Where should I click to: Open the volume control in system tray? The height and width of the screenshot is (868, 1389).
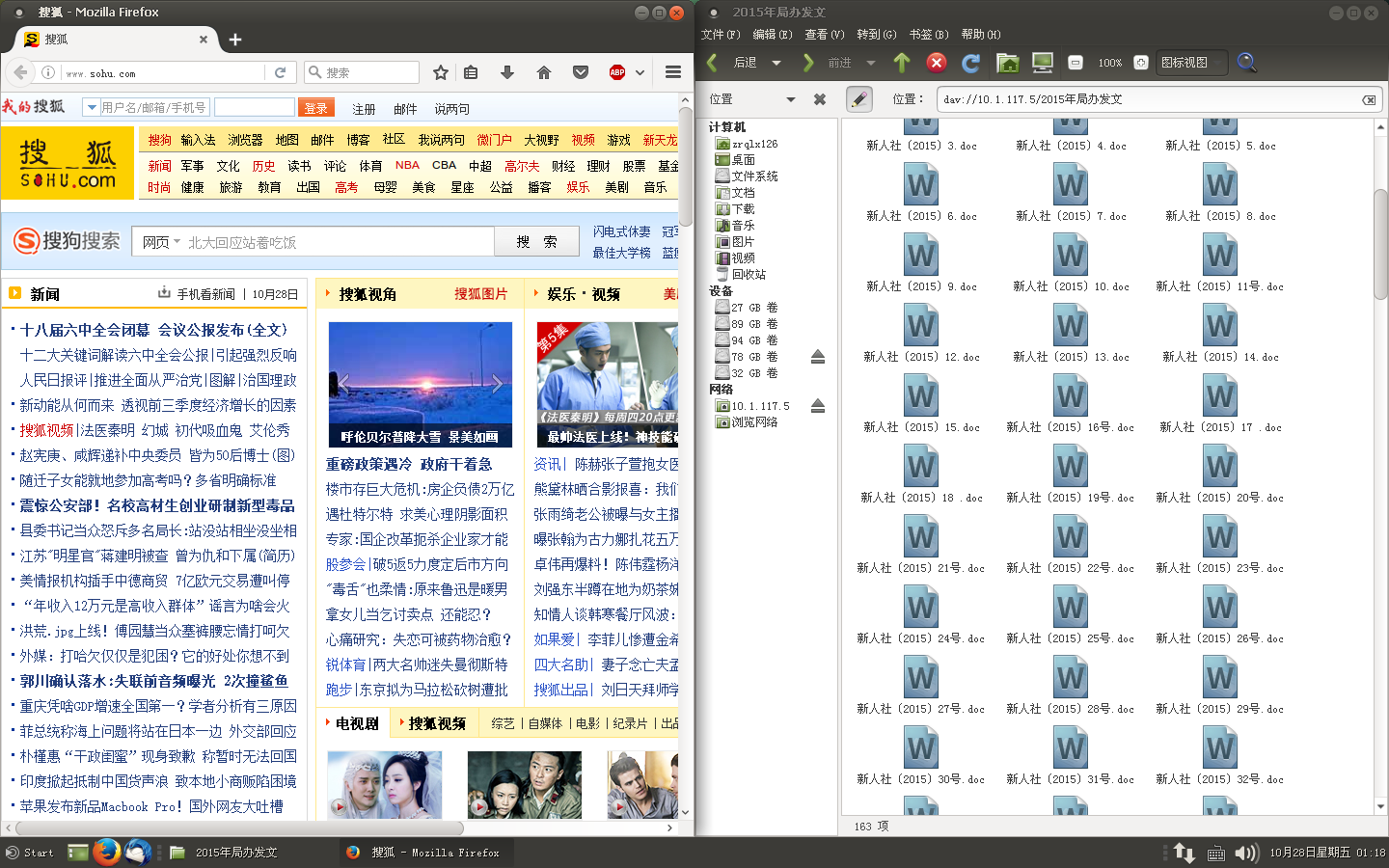(x=1246, y=853)
